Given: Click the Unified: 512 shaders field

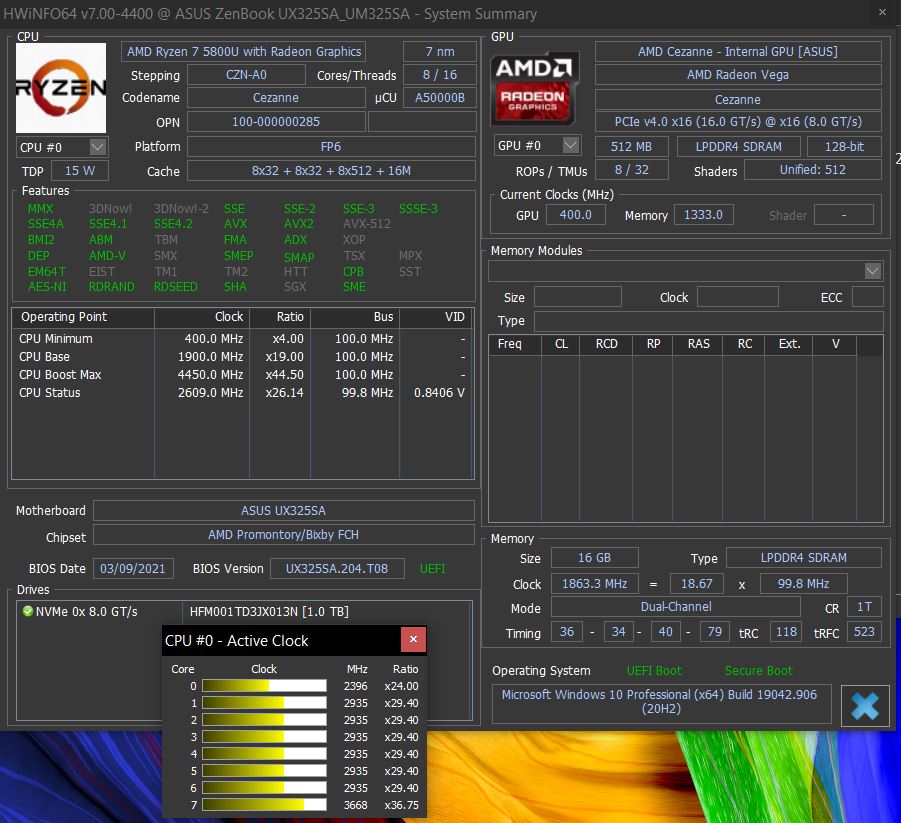Looking at the screenshot, I should point(813,170).
